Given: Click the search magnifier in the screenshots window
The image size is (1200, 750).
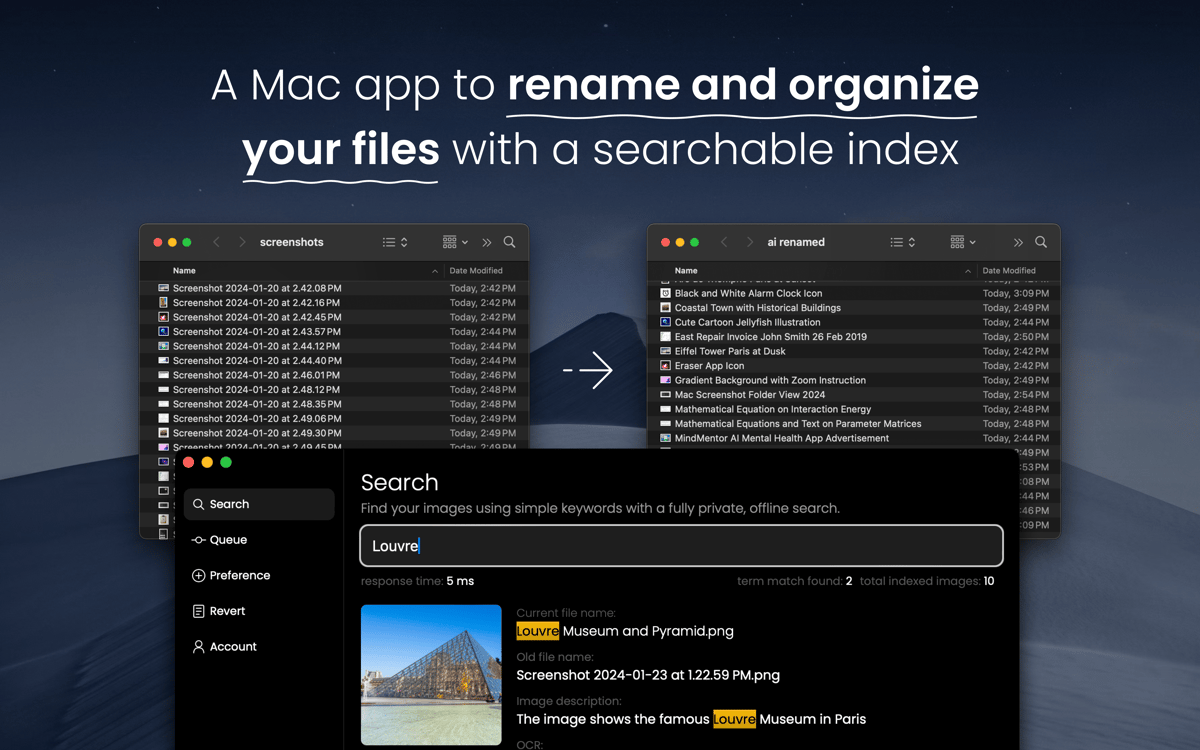Looking at the screenshot, I should point(509,242).
